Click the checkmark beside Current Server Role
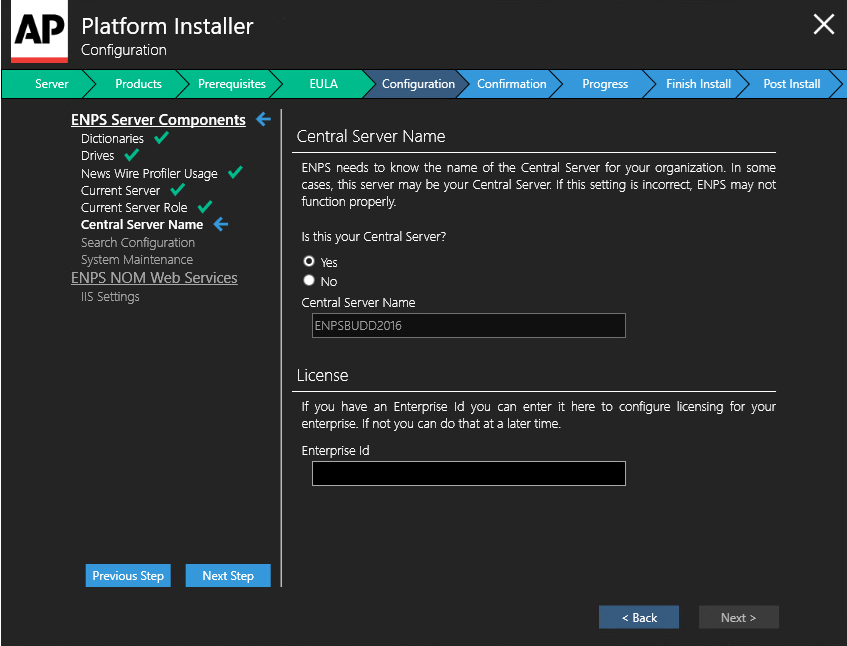 [x=205, y=206]
